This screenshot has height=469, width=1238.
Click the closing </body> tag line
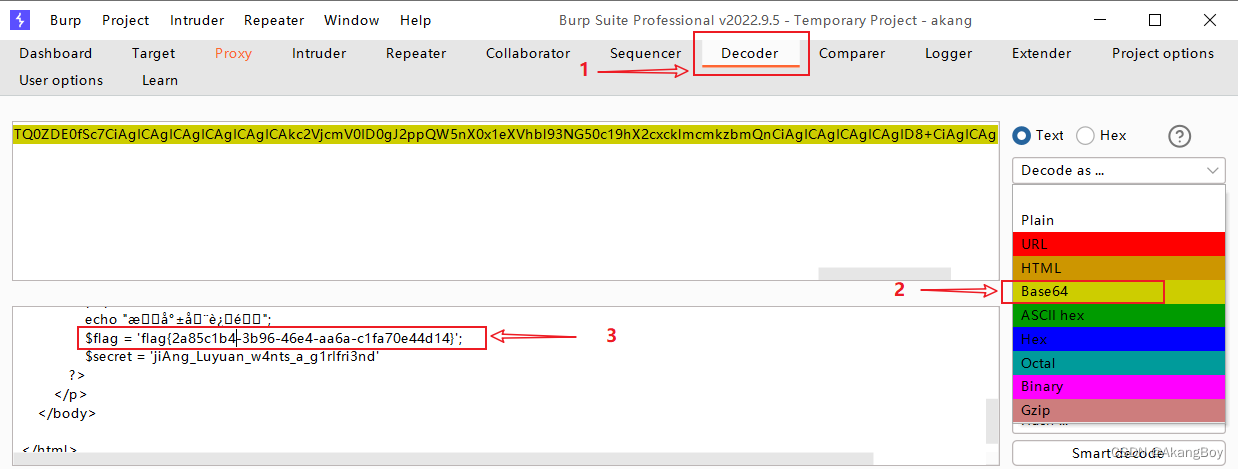point(67,412)
